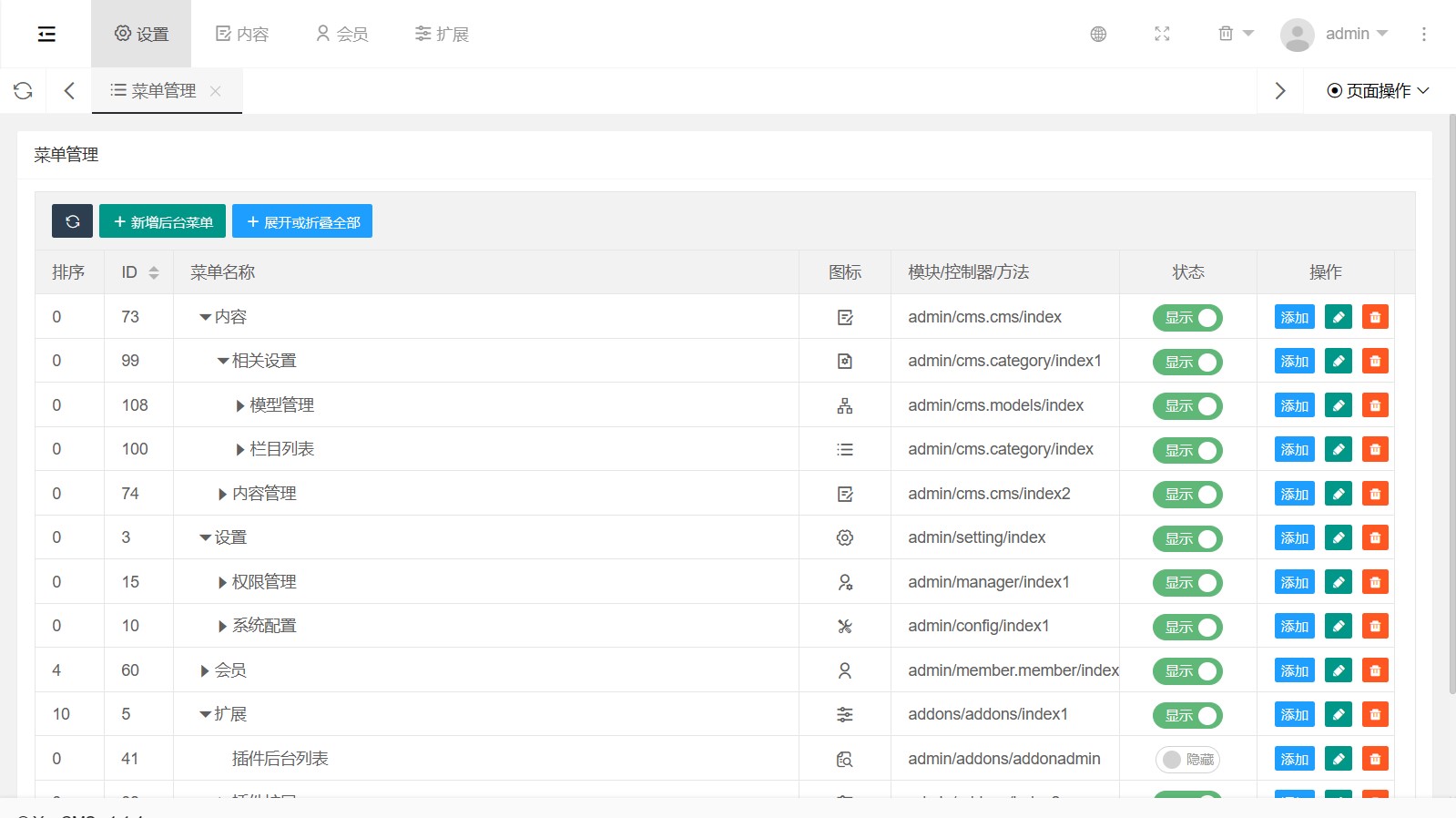Expand the 栏目列表 tree row
Screen dimensions: 1456x818
pyautogui.click(x=240, y=449)
